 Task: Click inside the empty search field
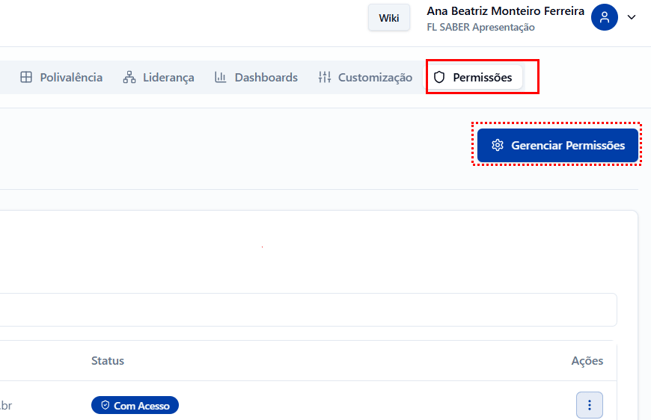coord(300,309)
